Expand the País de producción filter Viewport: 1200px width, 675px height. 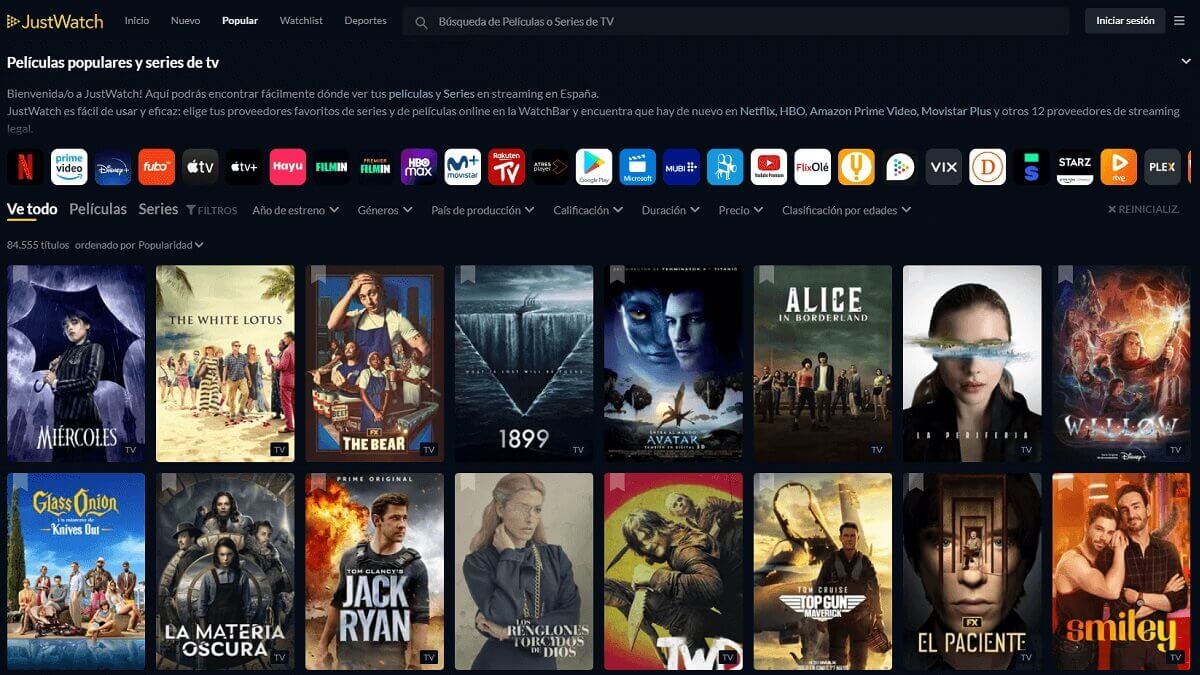[483, 210]
